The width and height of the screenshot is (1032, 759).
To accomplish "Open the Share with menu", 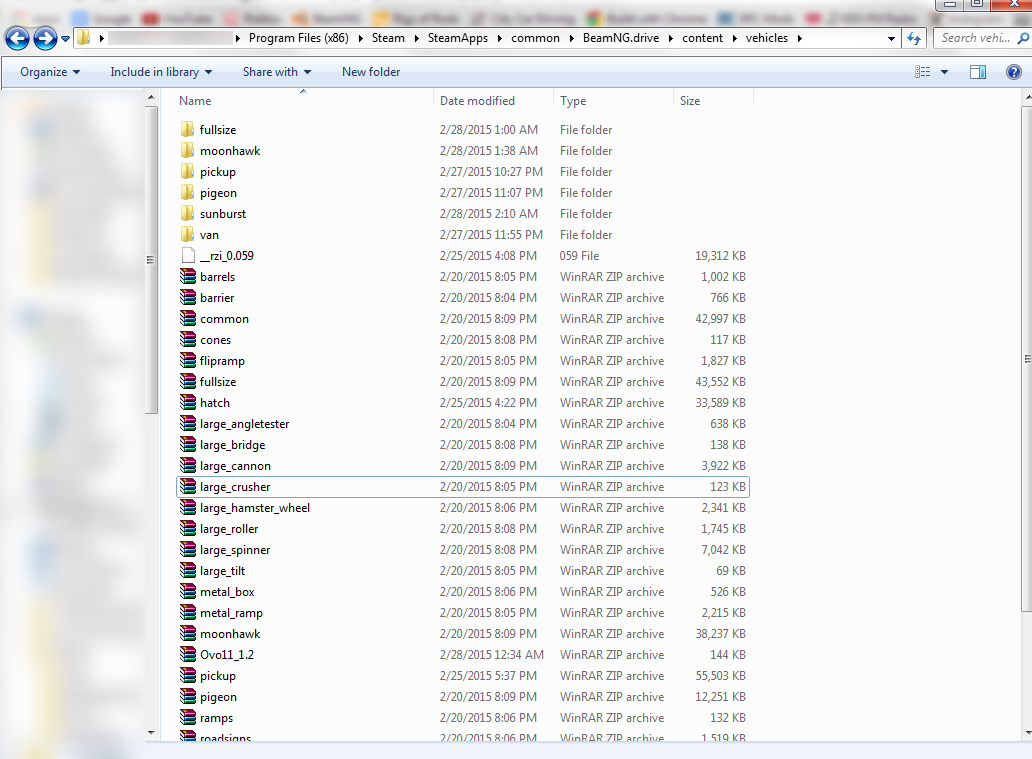I will point(276,72).
